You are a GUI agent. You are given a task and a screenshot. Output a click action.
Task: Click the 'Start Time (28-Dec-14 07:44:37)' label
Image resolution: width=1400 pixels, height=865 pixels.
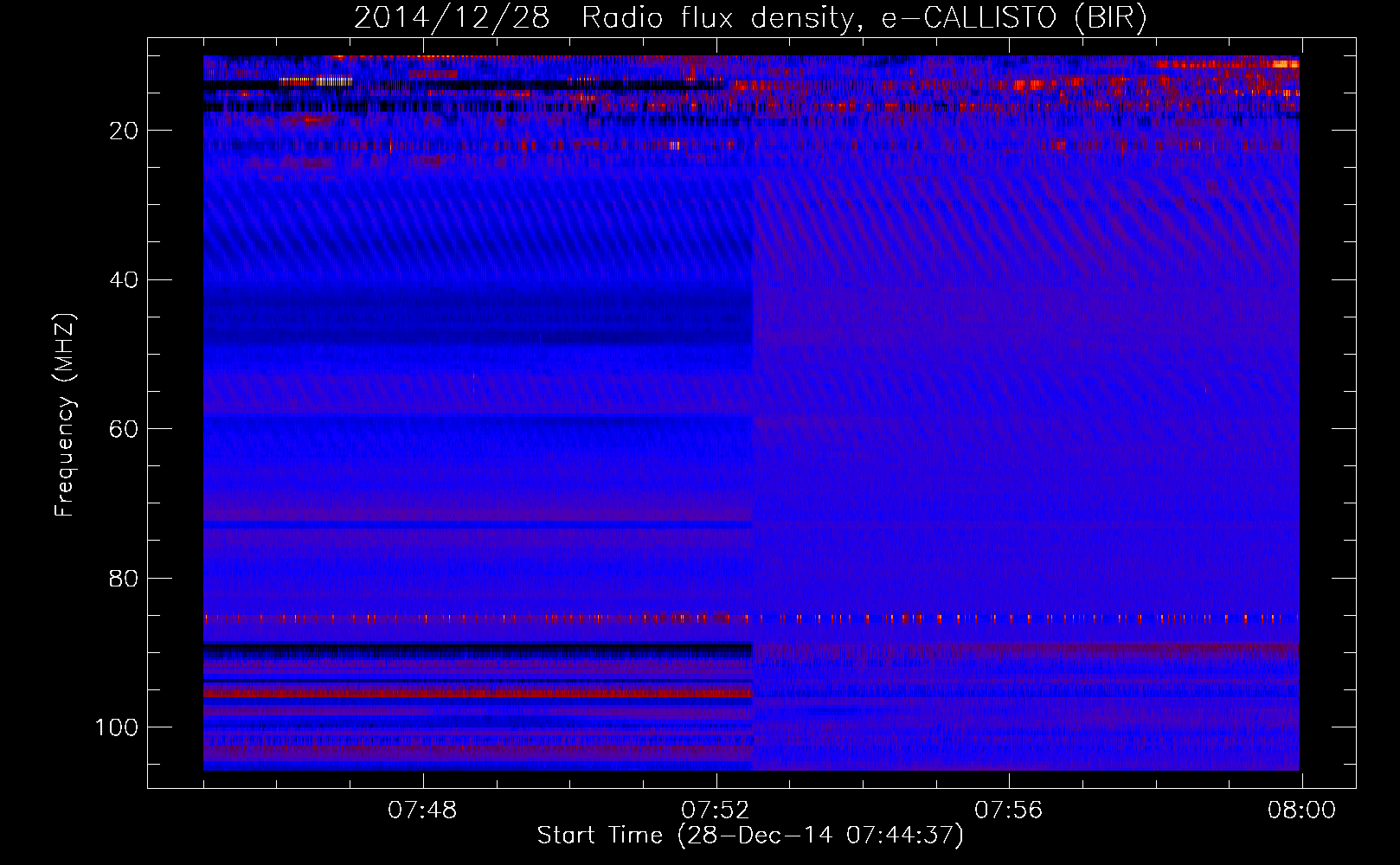(x=750, y=836)
